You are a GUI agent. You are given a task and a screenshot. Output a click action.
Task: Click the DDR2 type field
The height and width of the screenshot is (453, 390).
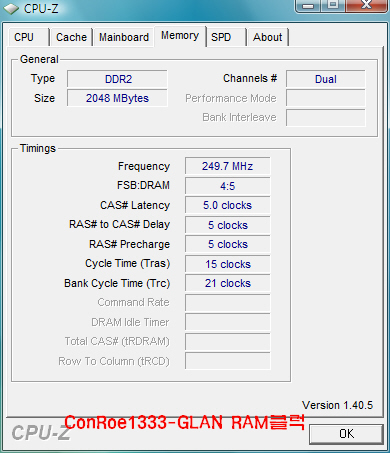click(x=117, y=79)
